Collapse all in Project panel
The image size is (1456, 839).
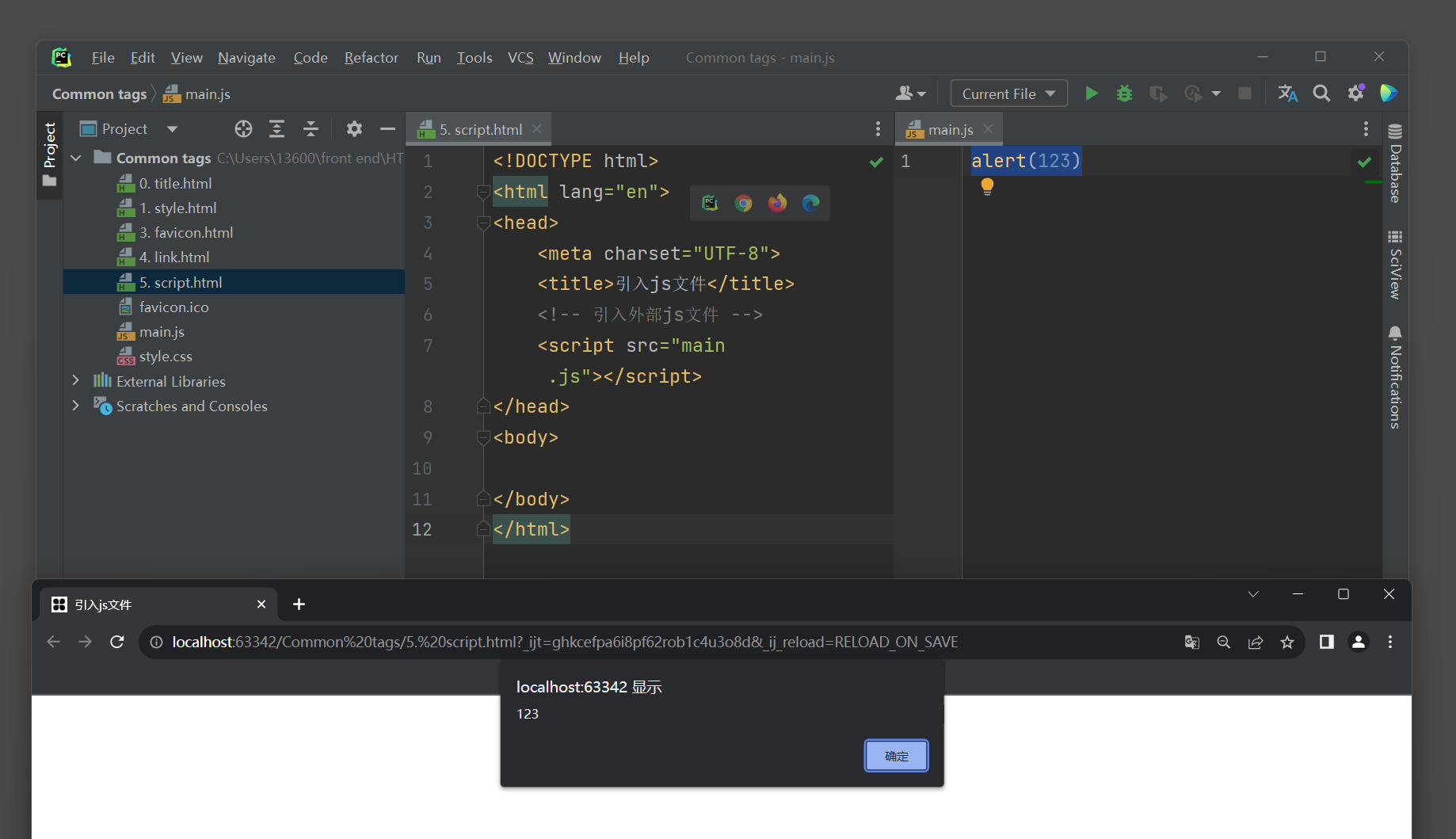(x=311, y=129)
